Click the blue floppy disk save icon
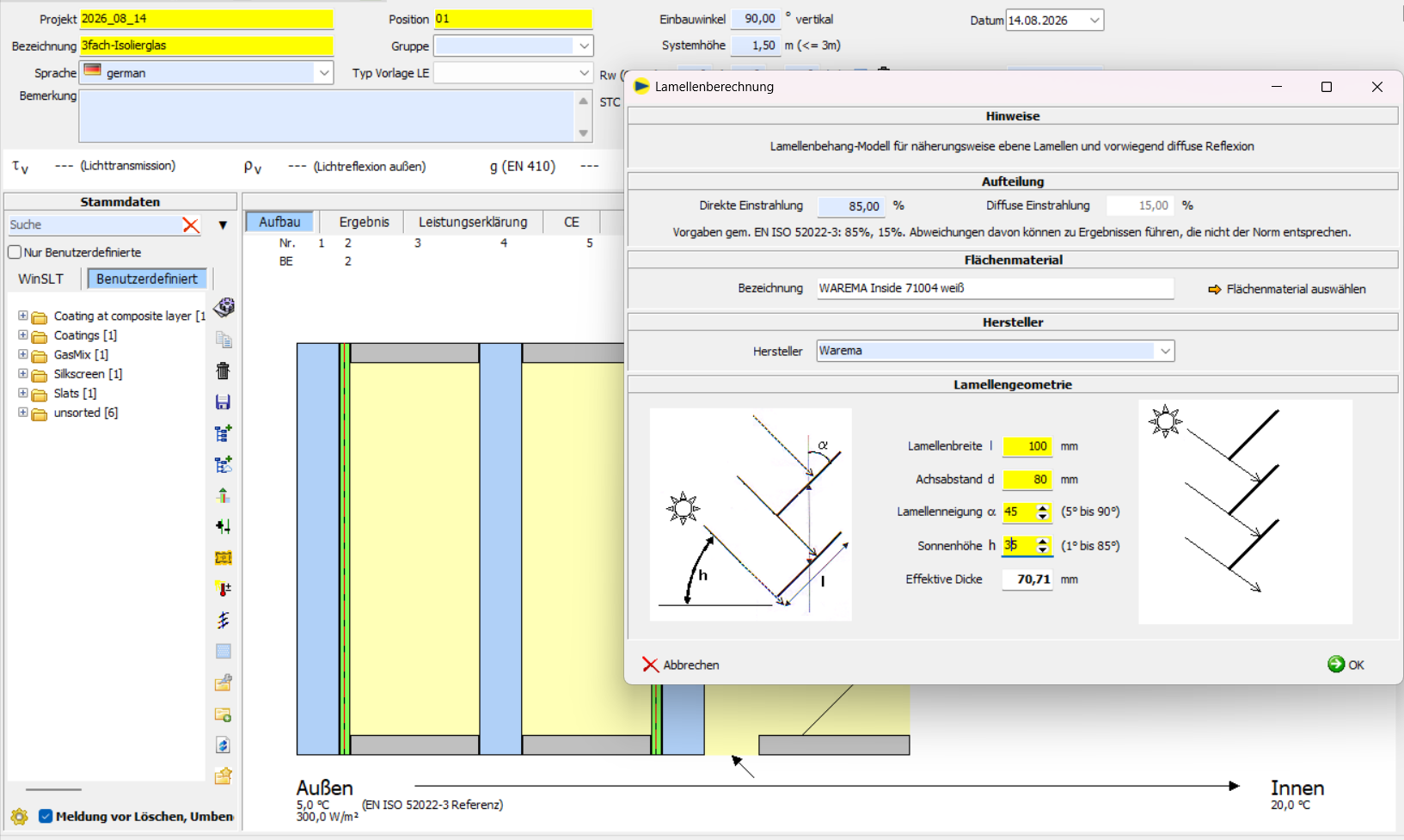This screenshot has width=1404, height=840. 224,402
